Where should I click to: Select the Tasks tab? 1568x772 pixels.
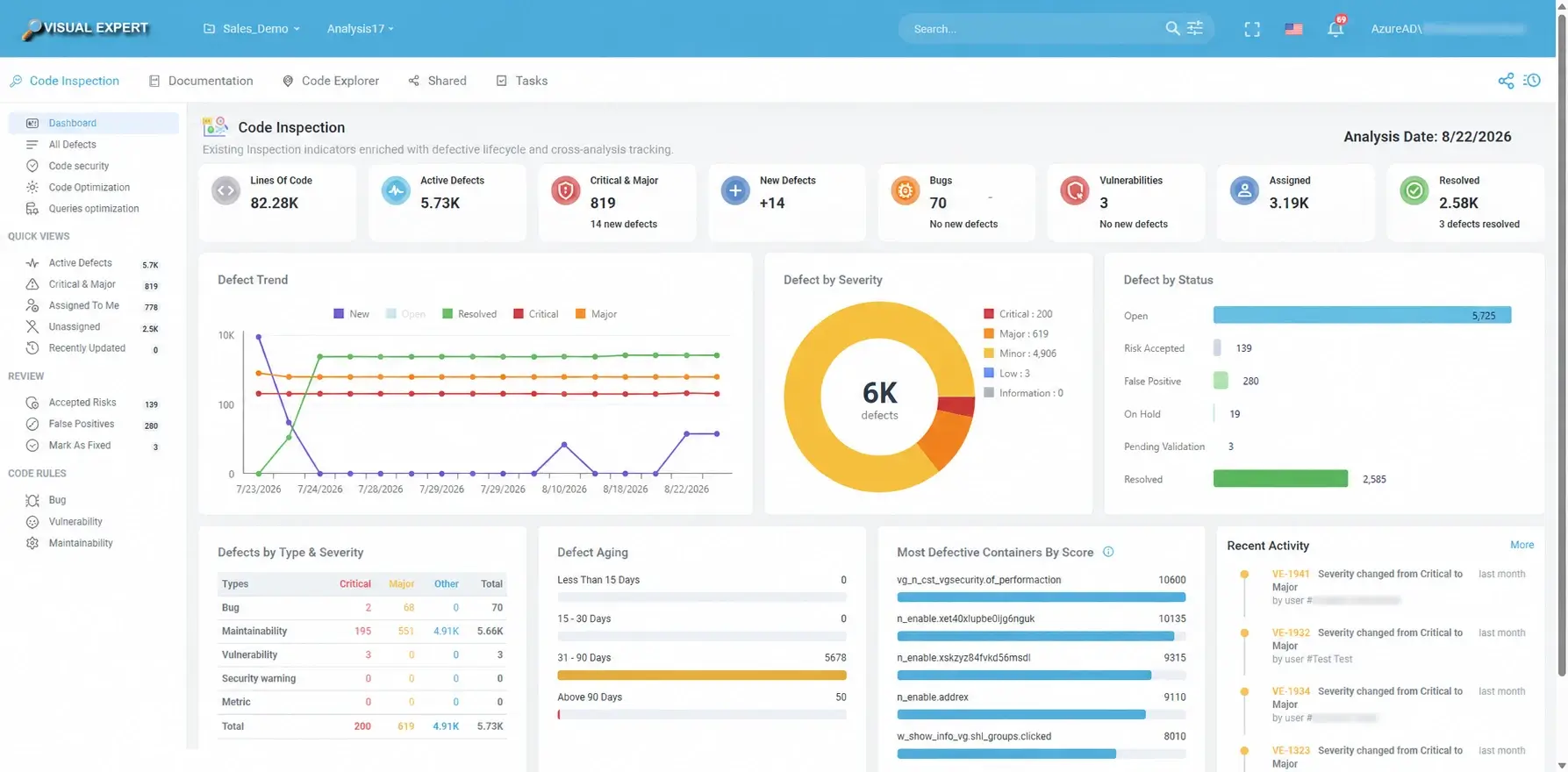(x=522, y=81)
